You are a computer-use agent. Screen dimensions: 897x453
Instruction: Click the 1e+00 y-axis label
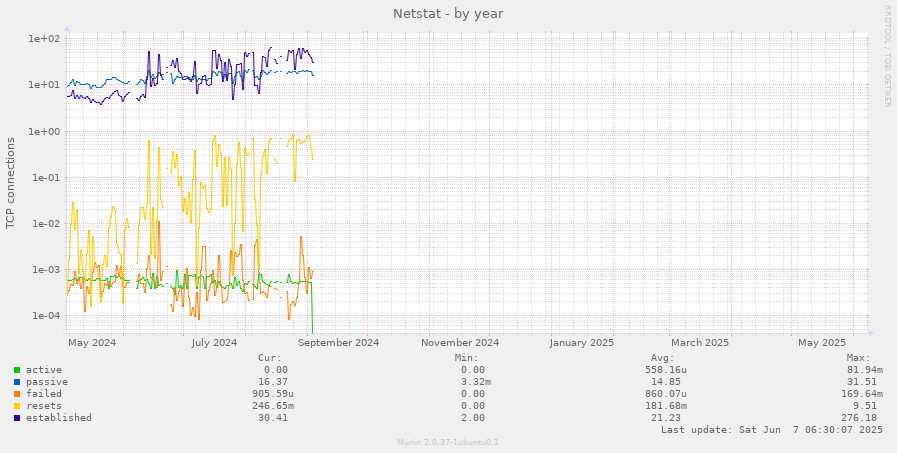pyautogui.click(x=45, y=132)
